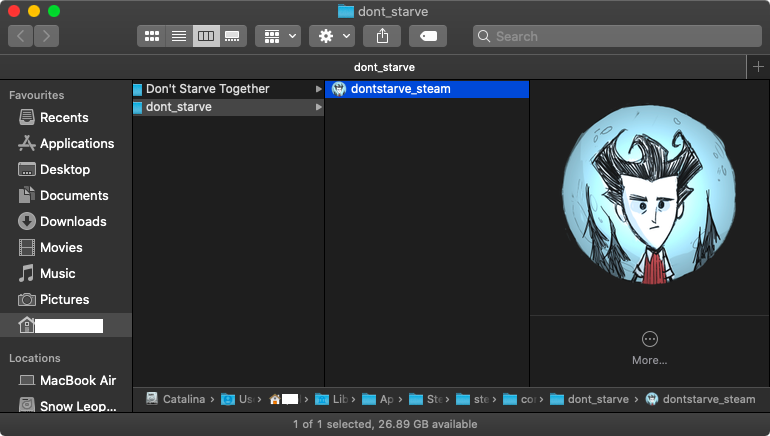Image resolution: width=770 pixels, height=436 pixels.
Task: Click the Wilson preview image
Action: (649, 194)
